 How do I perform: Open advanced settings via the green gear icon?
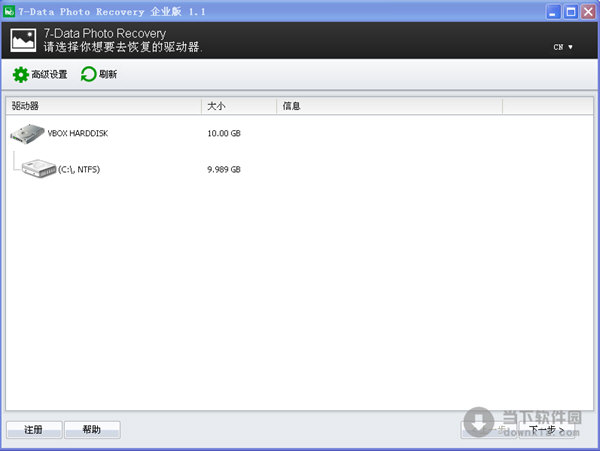point(21,75)
